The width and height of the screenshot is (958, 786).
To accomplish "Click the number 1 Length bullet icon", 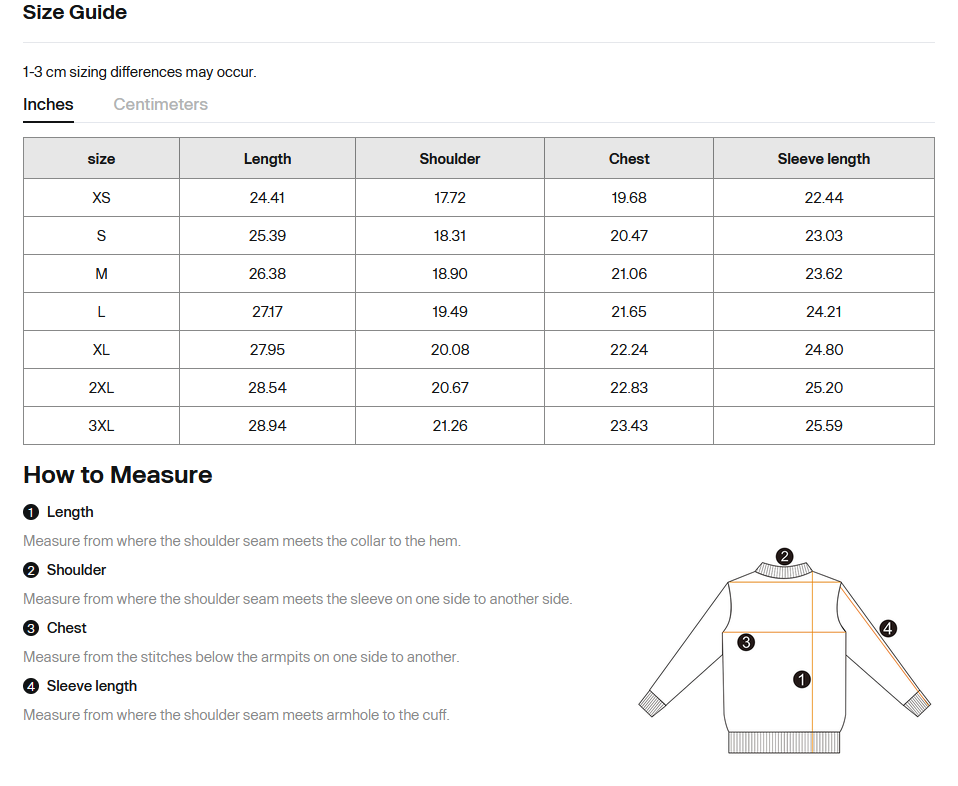I will pos(31,512).
